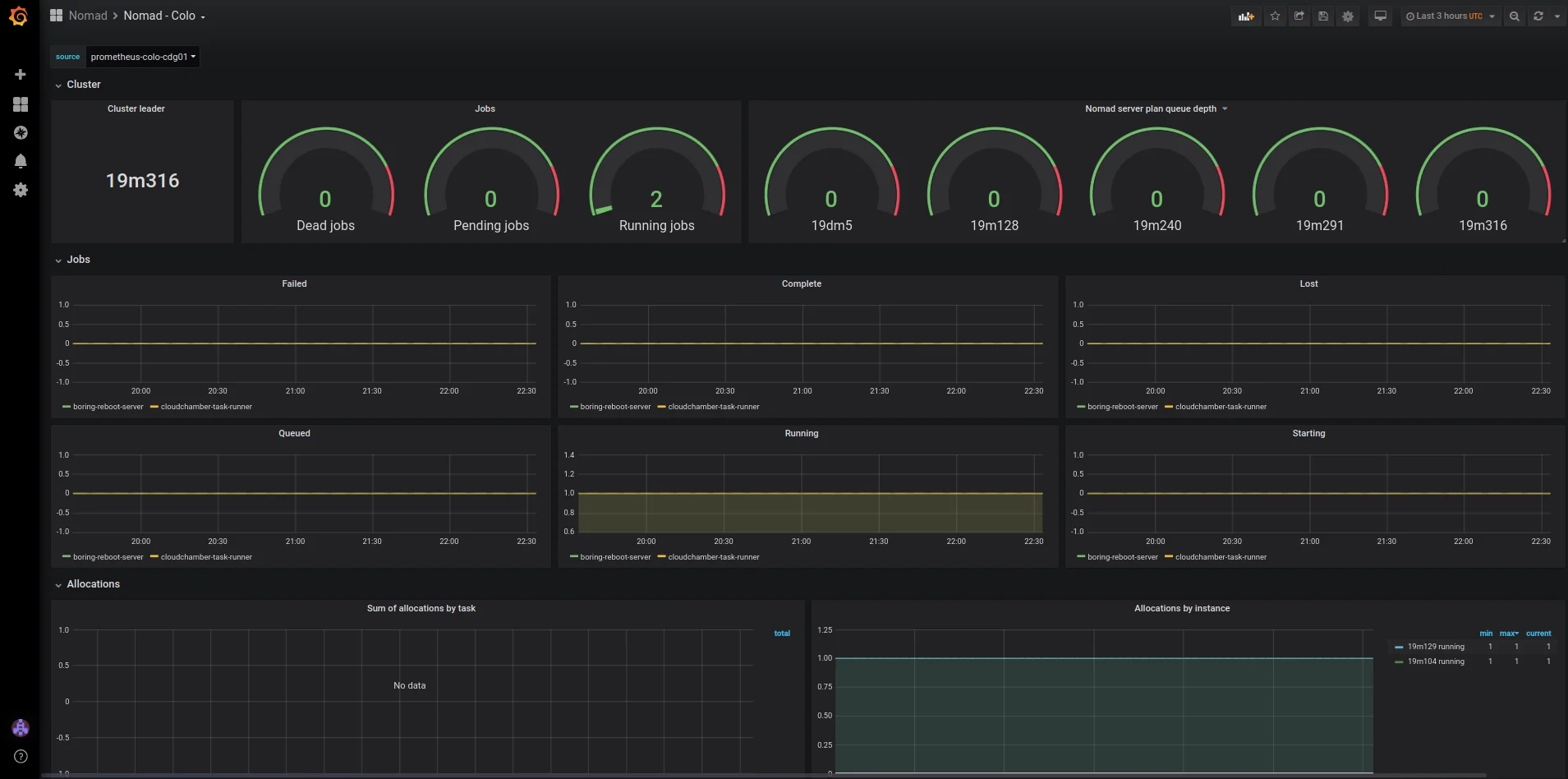Screen dimensions: 1568x779
Task: Toggle boring-reboot-server series in Complete legend
Action: (x=615, y=407)
